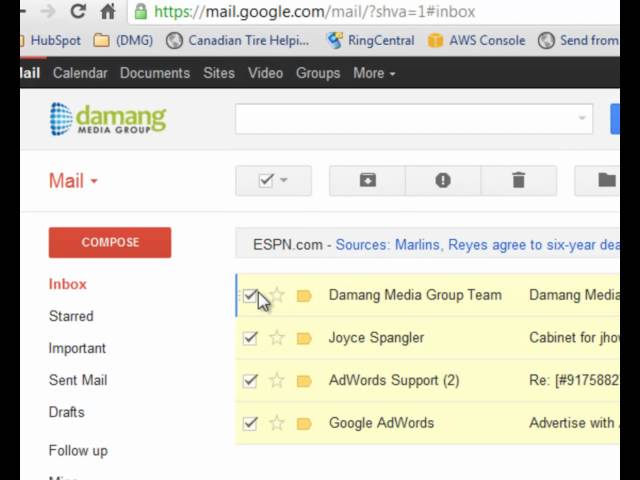Viewport: 640px width, 480px height.
Task: Toggle importance marker on Google AdWords email
Action: coord(304,424)
